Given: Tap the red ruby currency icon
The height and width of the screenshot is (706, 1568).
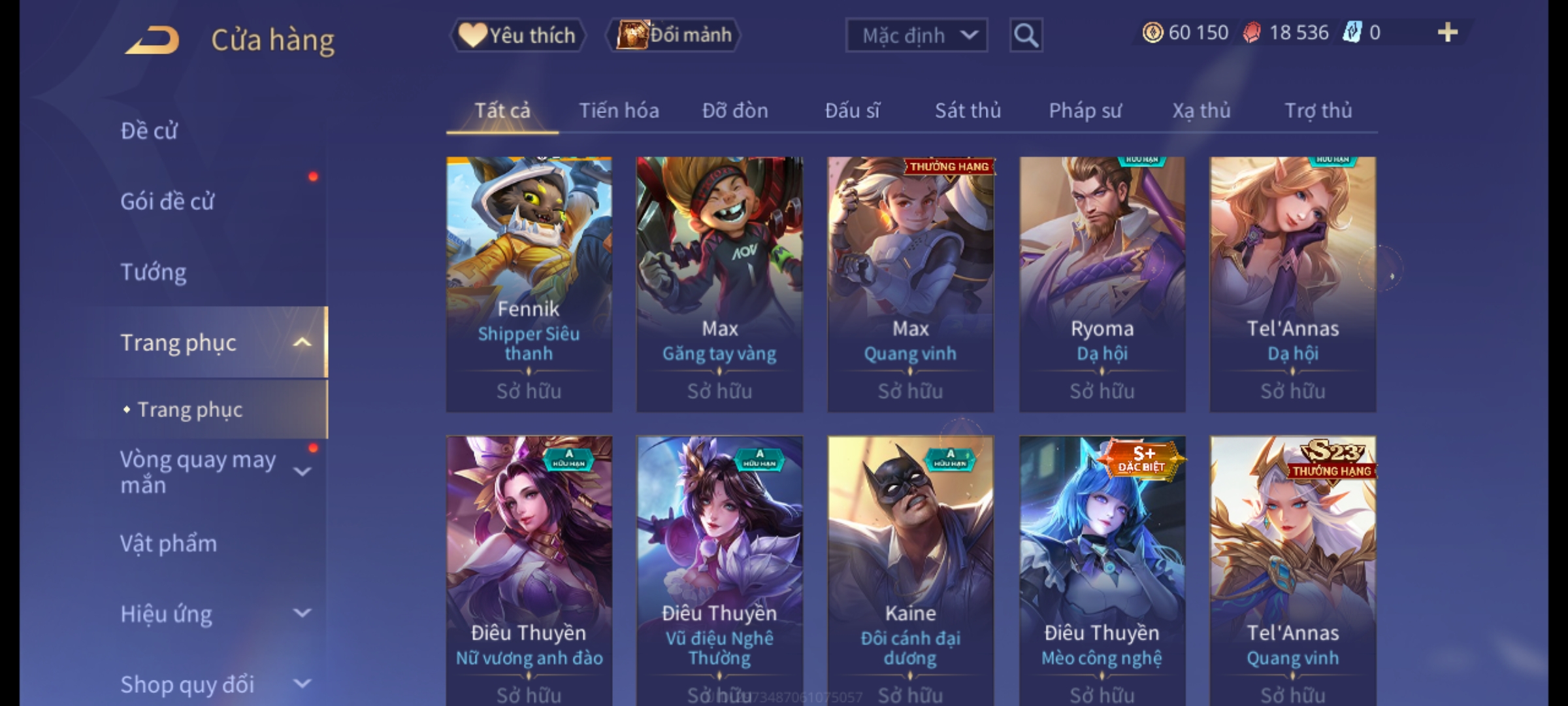Looking at the screenshot, I should pos(1252,33).
